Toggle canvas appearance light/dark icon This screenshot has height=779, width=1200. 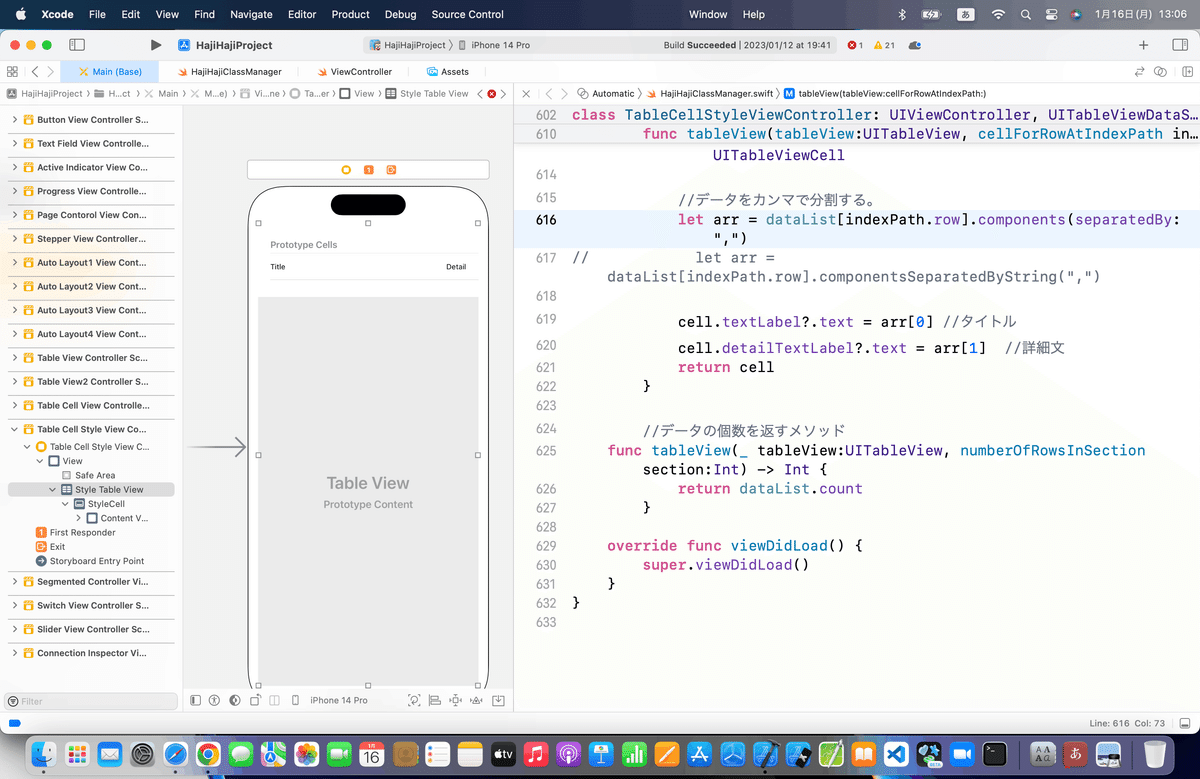click(x=235, y=700)
